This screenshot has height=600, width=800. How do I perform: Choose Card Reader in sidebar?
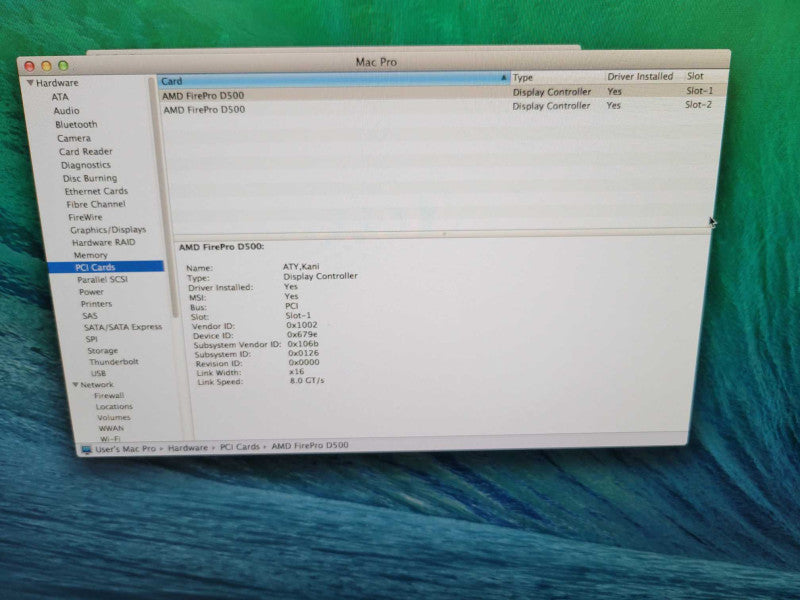click(85, 152)
